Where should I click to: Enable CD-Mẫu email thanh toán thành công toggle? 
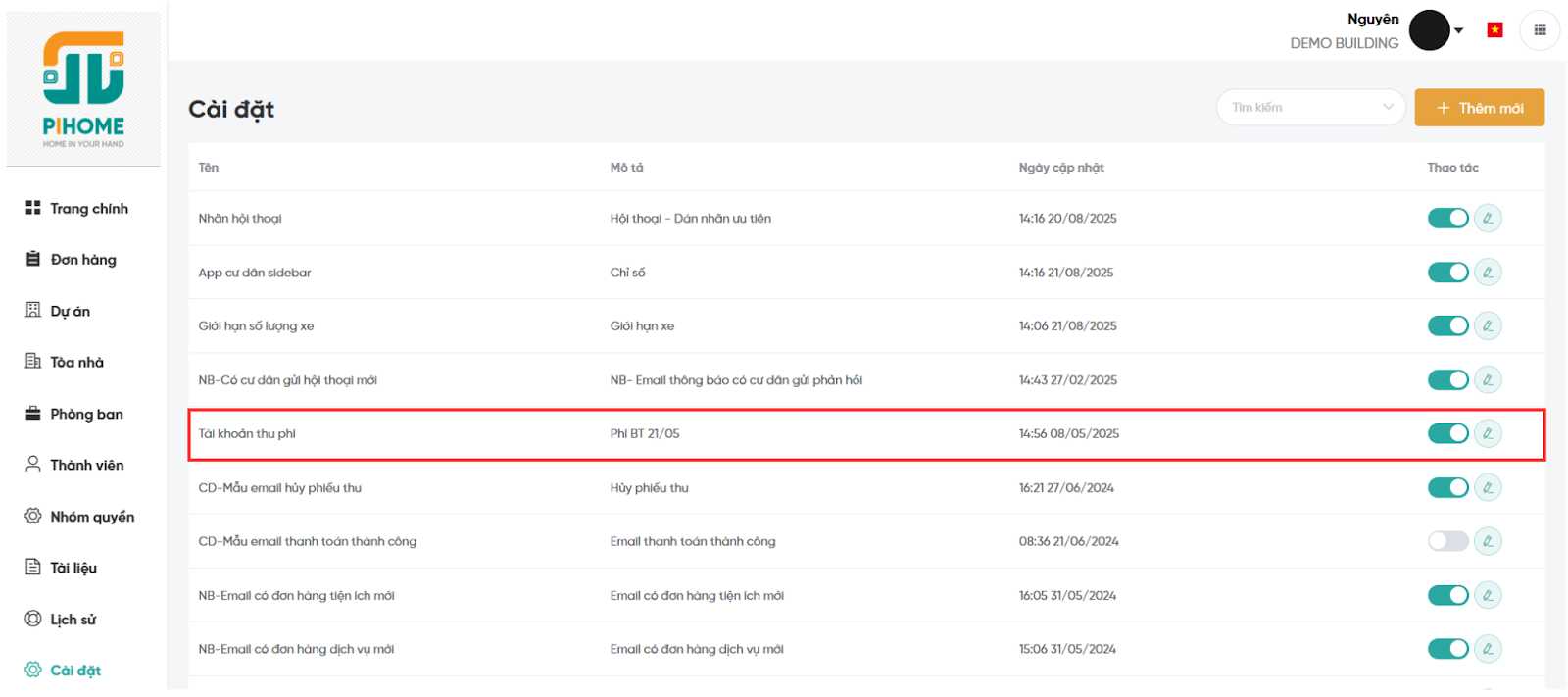point(1447,541)
